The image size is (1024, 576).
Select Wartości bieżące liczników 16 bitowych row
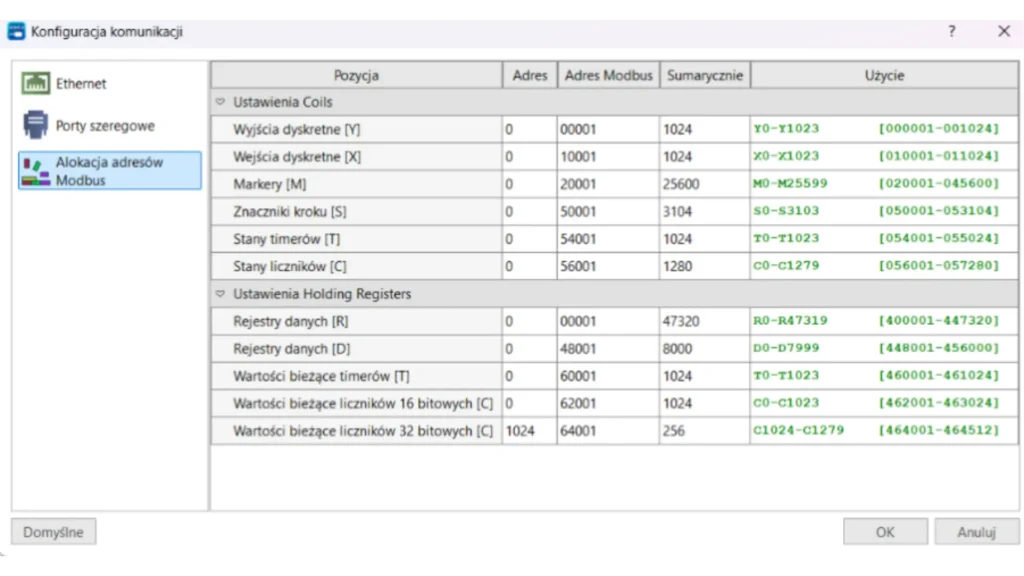[x=615, y=404]
